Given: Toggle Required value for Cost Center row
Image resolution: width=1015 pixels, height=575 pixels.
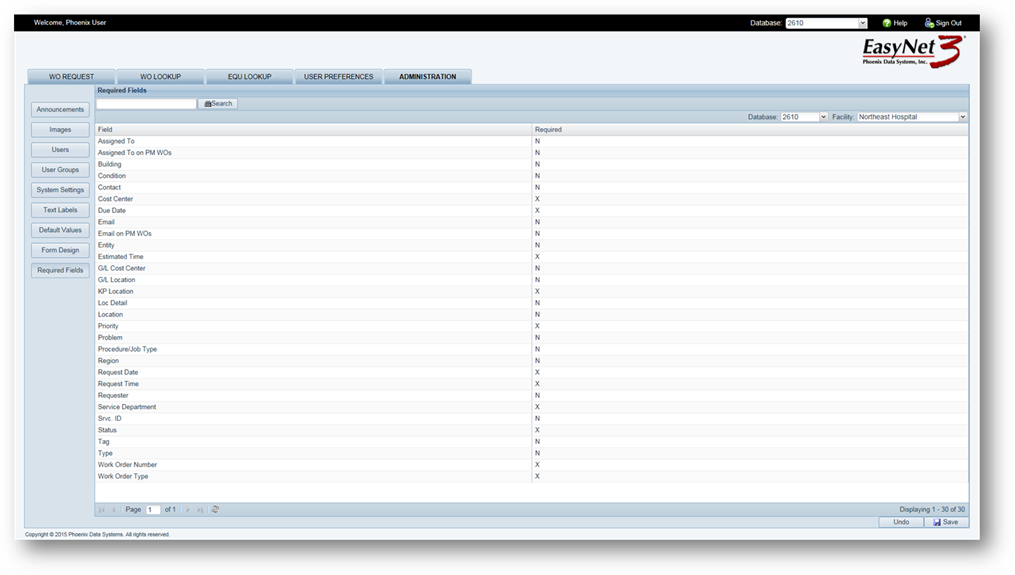Looking at the screenshot, I should pos(537,199).
